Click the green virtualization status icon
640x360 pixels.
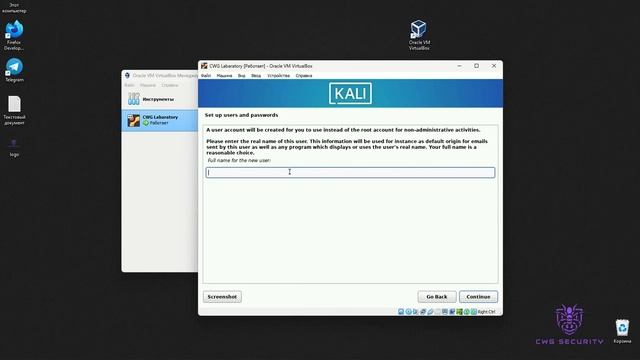click(x=459, y=311)
